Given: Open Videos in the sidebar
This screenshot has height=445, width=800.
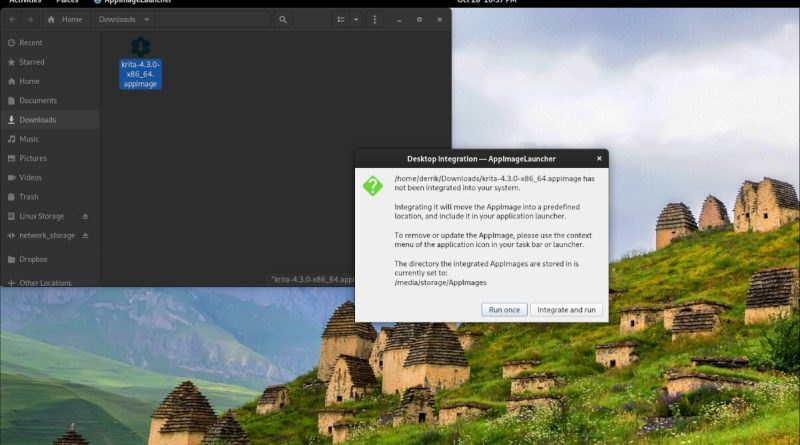Looking at the screenshot, I should pos(49,178).
